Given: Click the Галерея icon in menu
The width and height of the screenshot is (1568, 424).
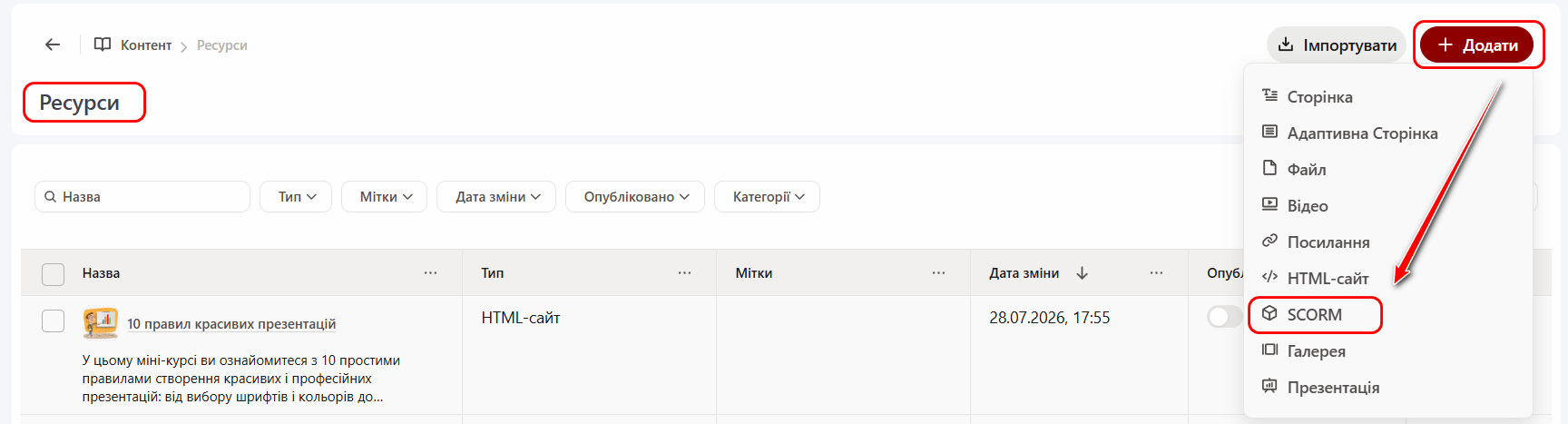Looking at the screenshot, I should coord(1269,350).
